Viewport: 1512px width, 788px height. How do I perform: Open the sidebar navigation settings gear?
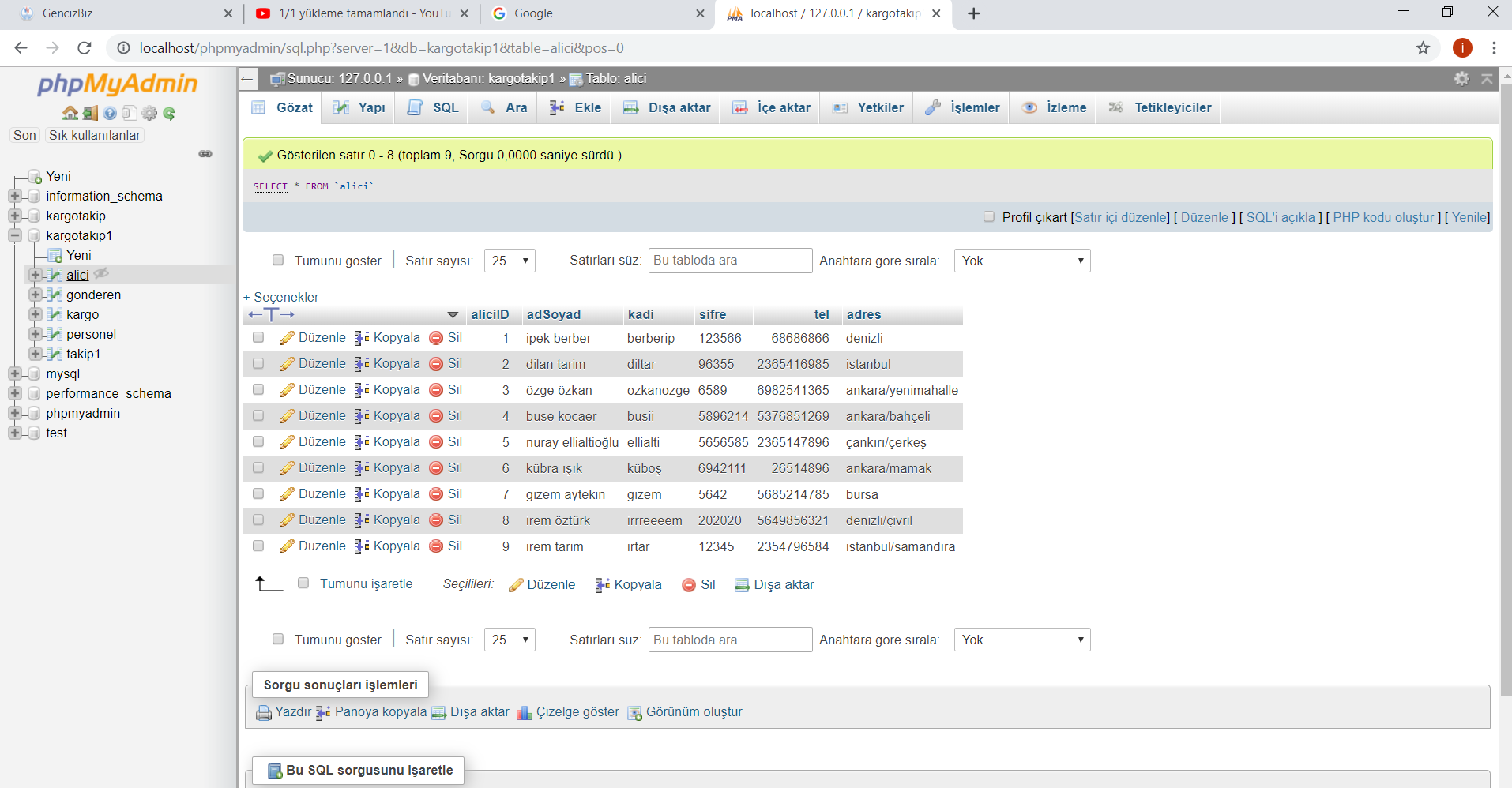click(149, 113)
